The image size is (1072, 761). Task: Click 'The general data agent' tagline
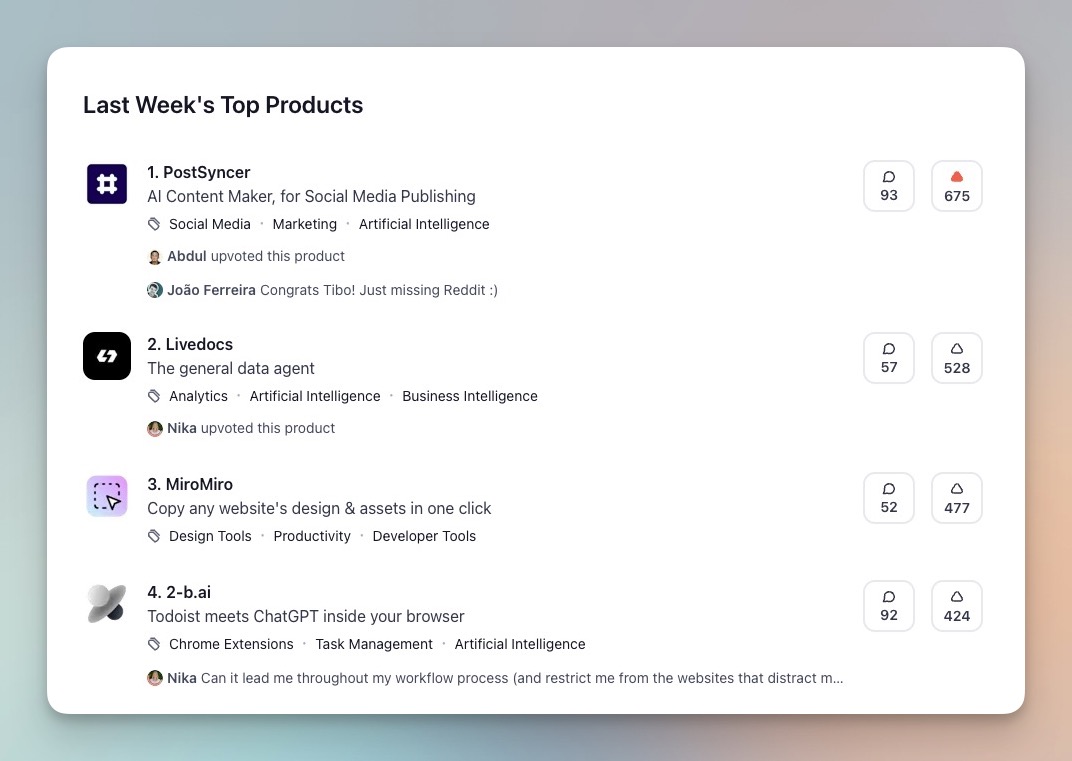(230, 369)
